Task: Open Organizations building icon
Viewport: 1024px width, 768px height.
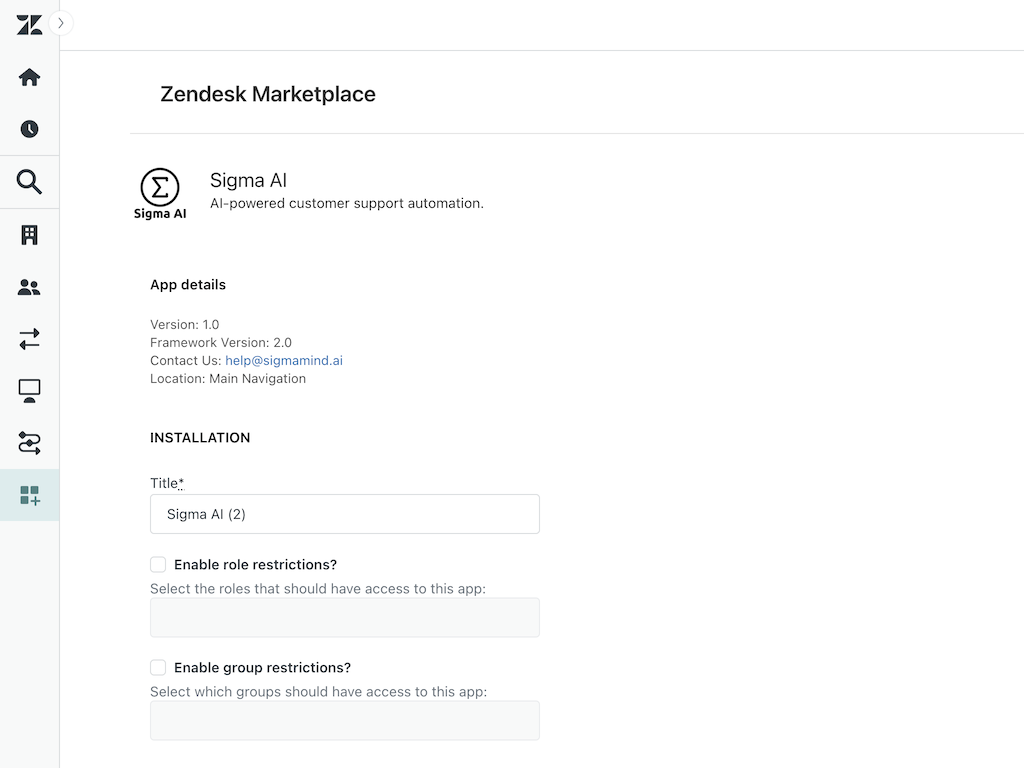Action: click(x=29, y=235)
